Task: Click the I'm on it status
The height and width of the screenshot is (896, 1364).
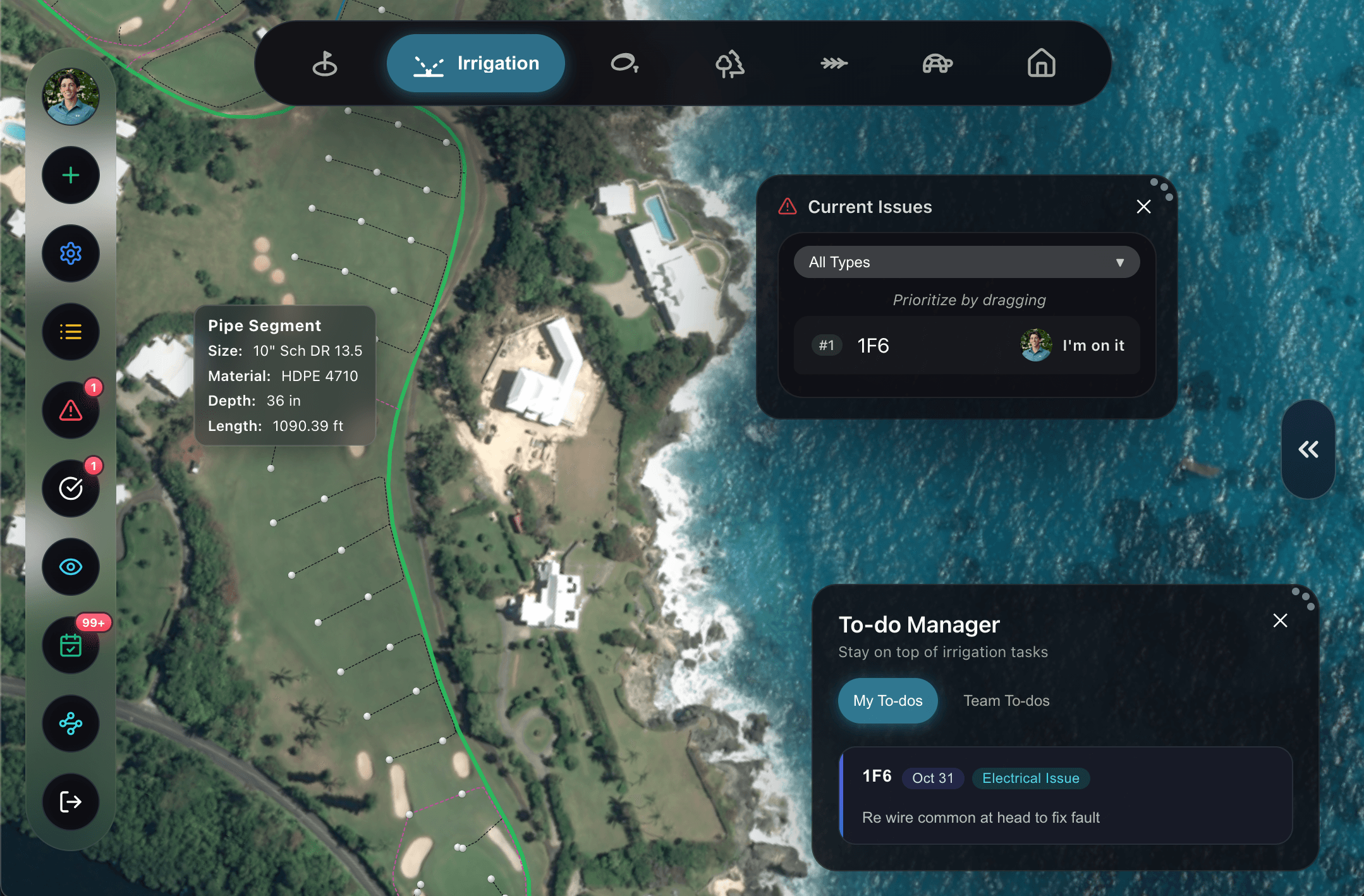Action: click(1093, 346)
